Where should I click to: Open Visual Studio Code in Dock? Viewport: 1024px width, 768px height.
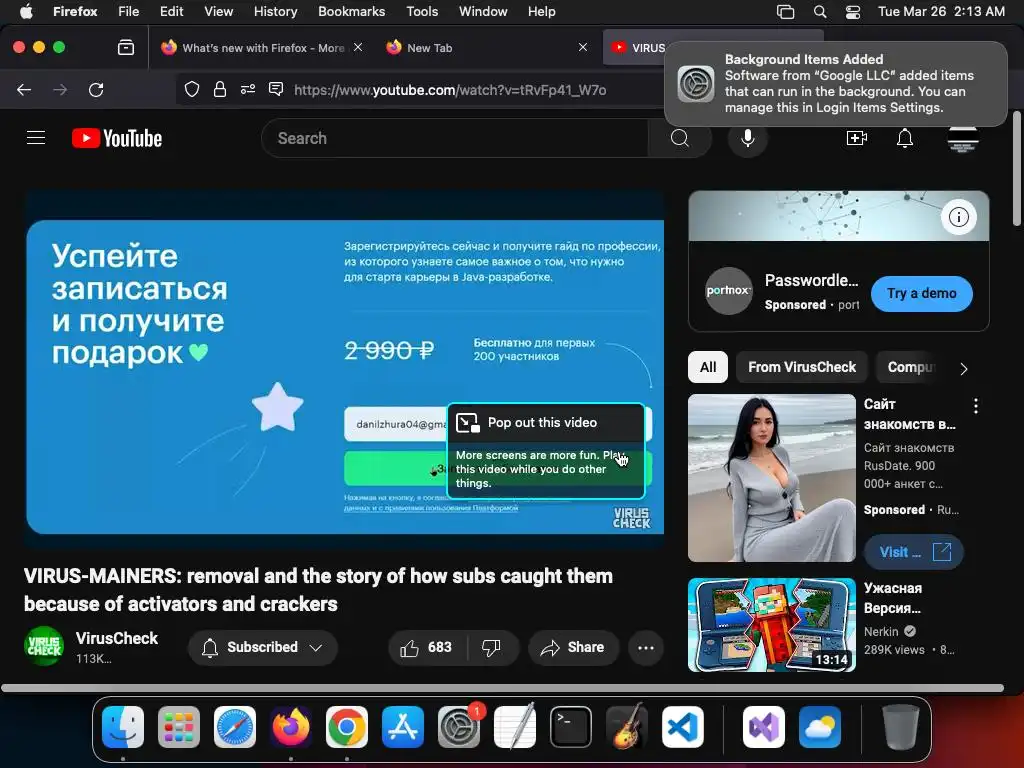tap(682, 727)
